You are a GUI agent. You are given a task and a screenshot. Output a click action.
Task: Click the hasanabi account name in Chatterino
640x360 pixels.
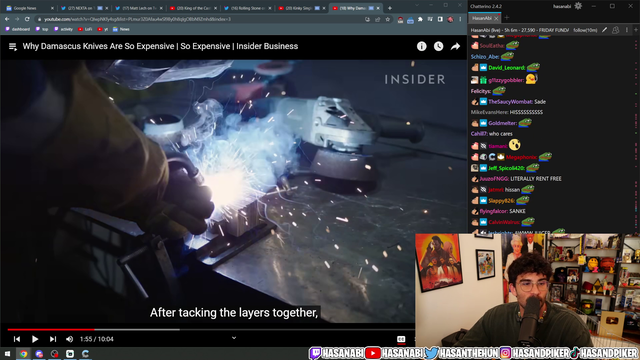562,7
